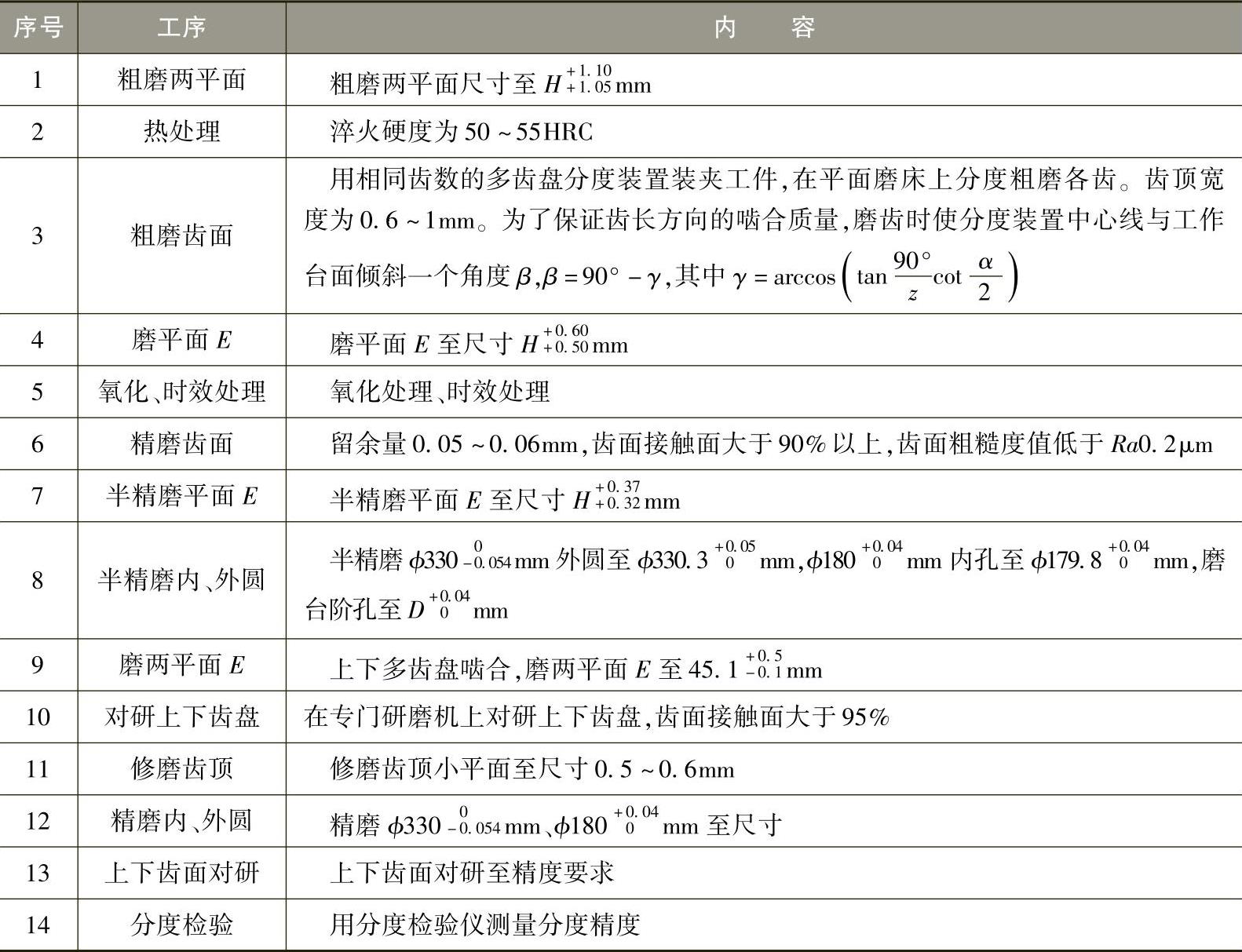Image resolution: width=1242 pixels, height=952 pixels.
Task: Select the 半精磨内、外圆 process cell
Action: click(x=181, y=580)
